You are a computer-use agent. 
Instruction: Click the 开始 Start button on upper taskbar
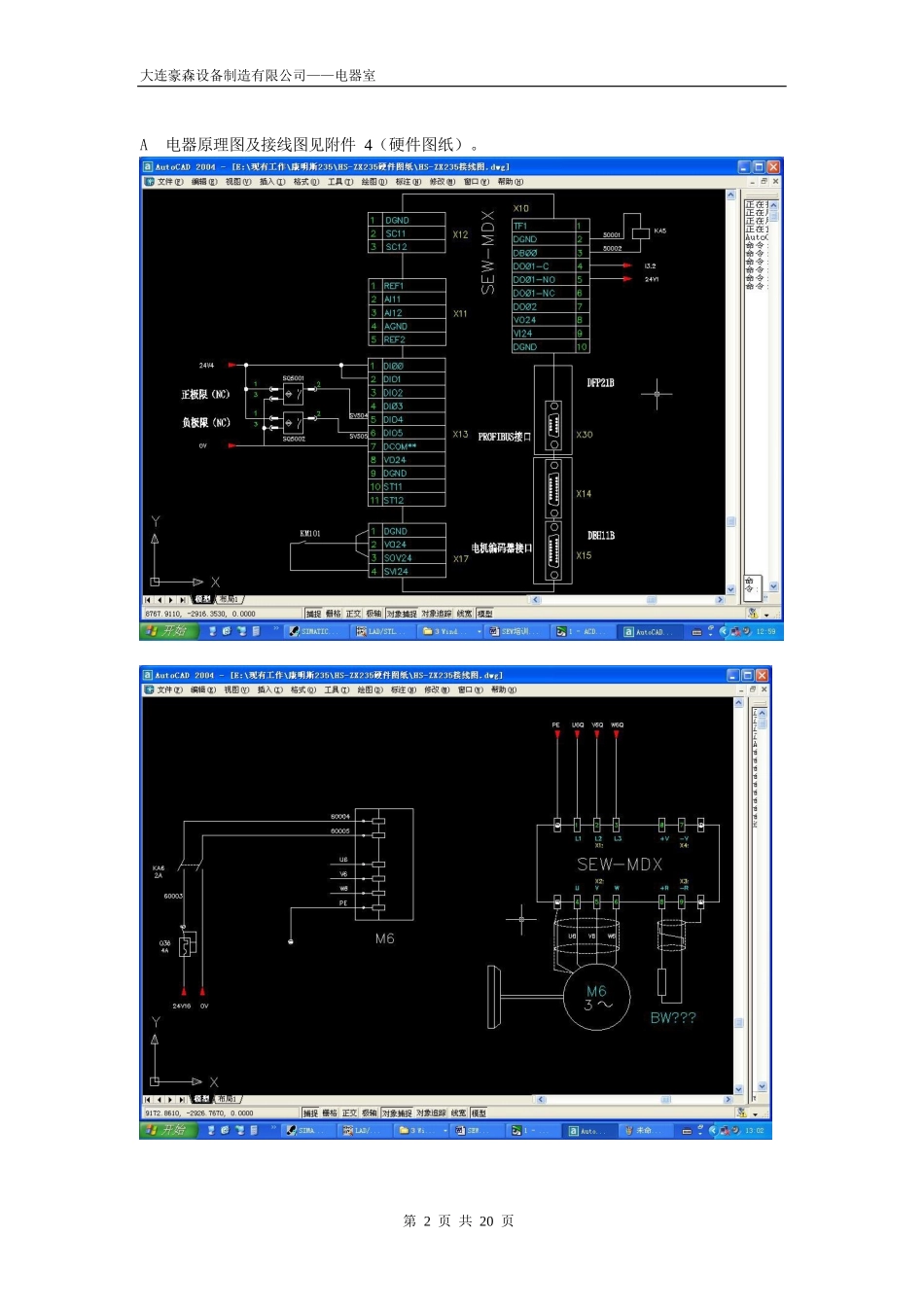[168, 631]
